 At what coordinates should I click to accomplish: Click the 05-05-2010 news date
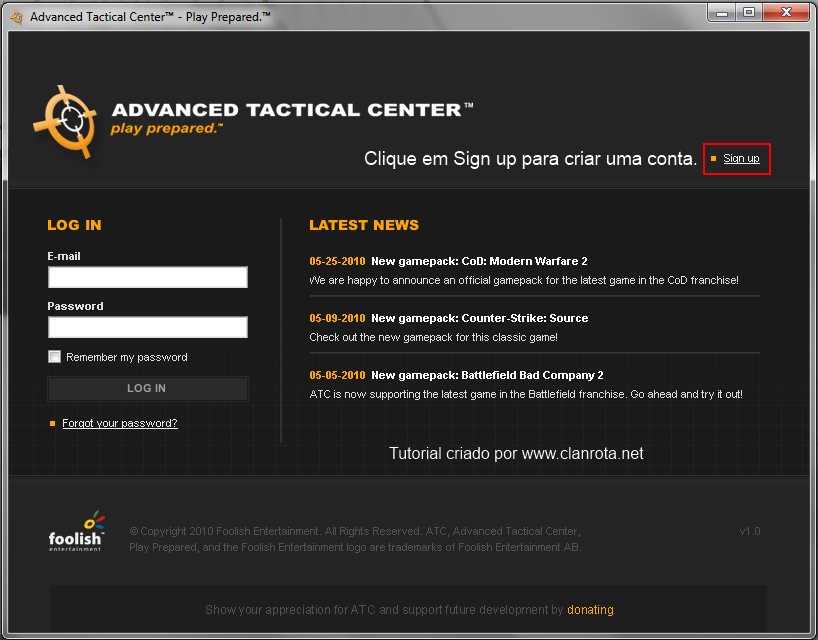click(337, 376)
